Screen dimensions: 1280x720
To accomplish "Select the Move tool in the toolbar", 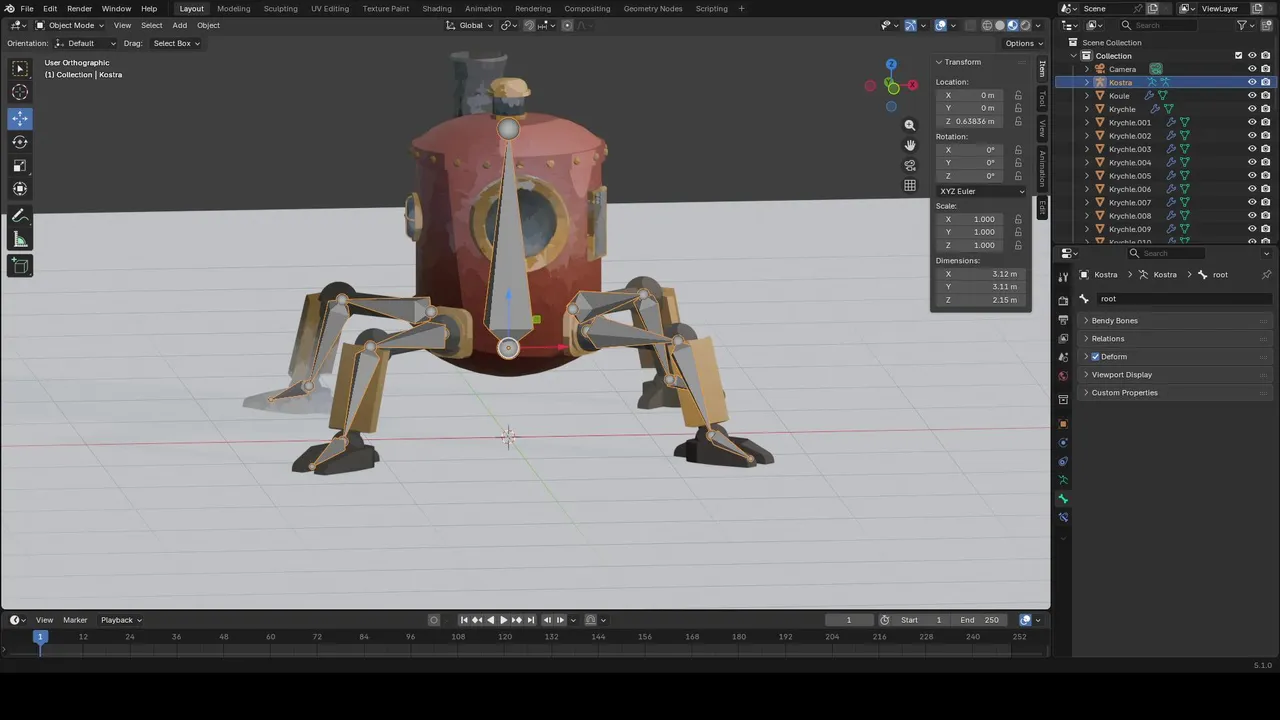I will coord(20,118).
